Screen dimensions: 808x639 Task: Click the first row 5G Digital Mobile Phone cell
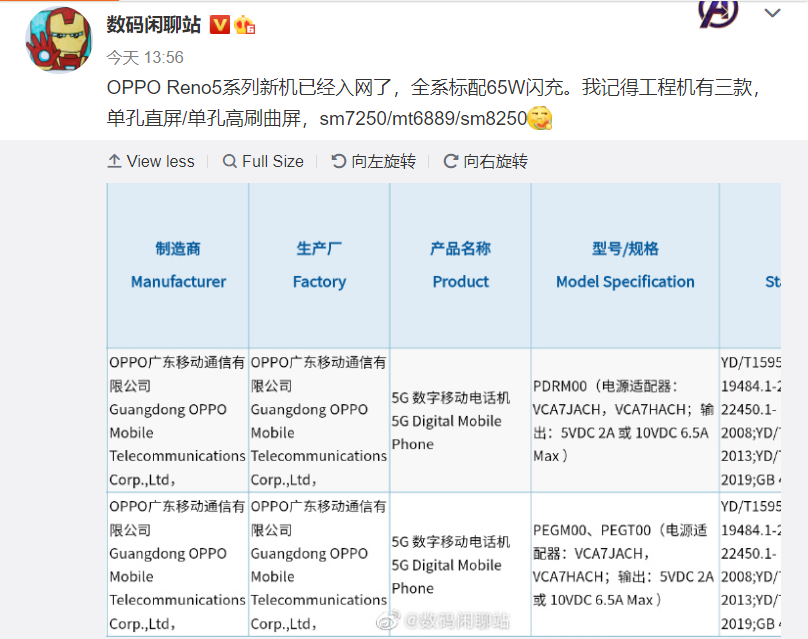coord(460,421)
